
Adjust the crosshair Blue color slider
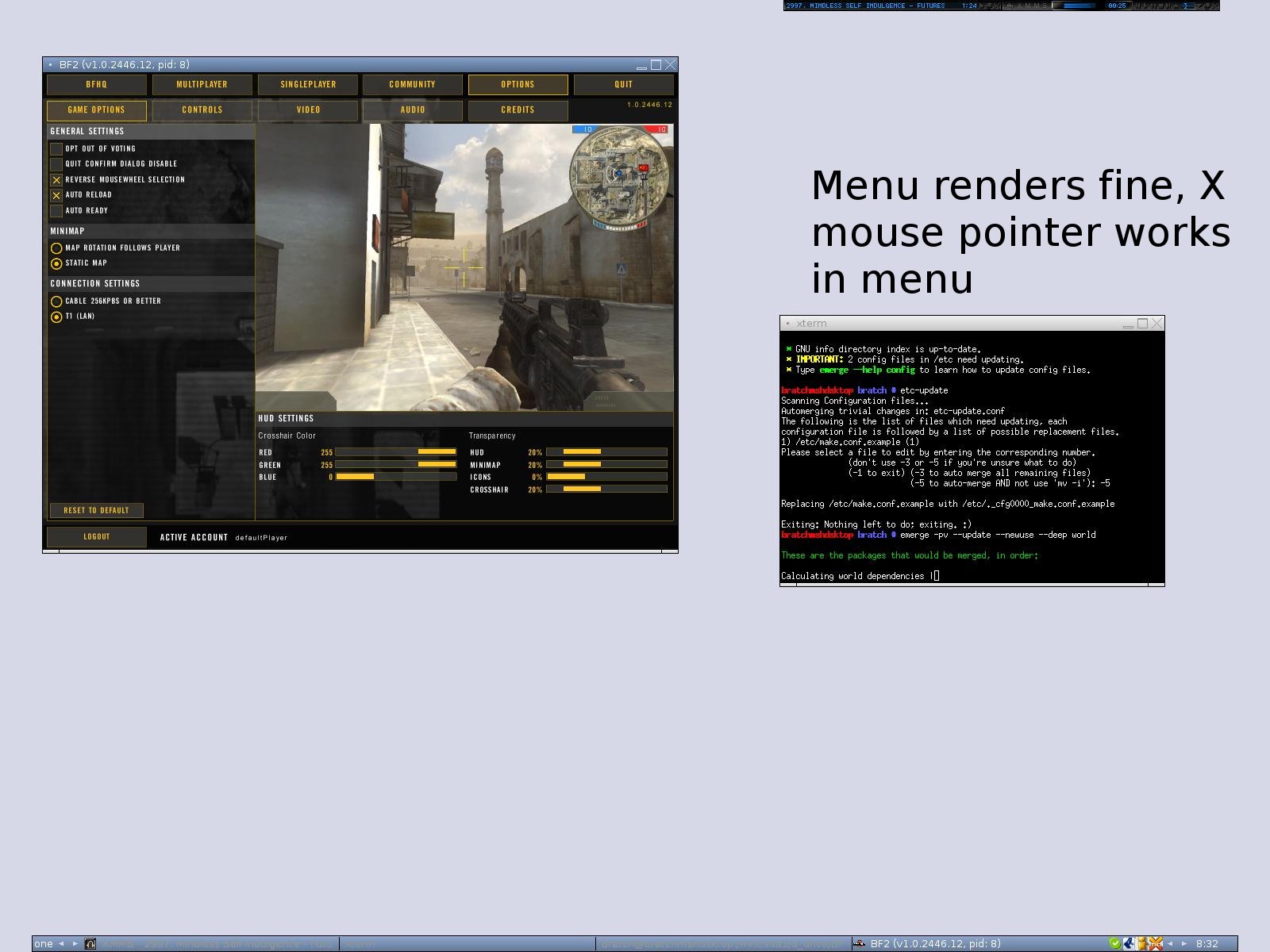coord(396,477)
